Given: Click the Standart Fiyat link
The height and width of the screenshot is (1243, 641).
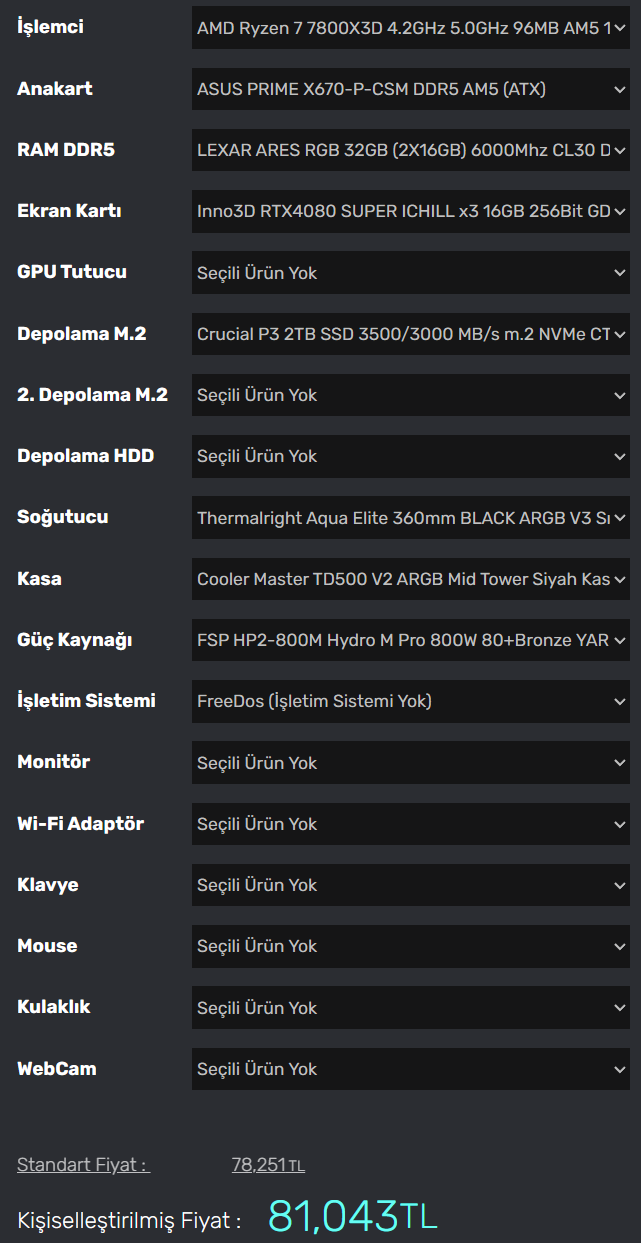Looking at the screenshot, I should pyautogui.click(x=83, y=1165).
